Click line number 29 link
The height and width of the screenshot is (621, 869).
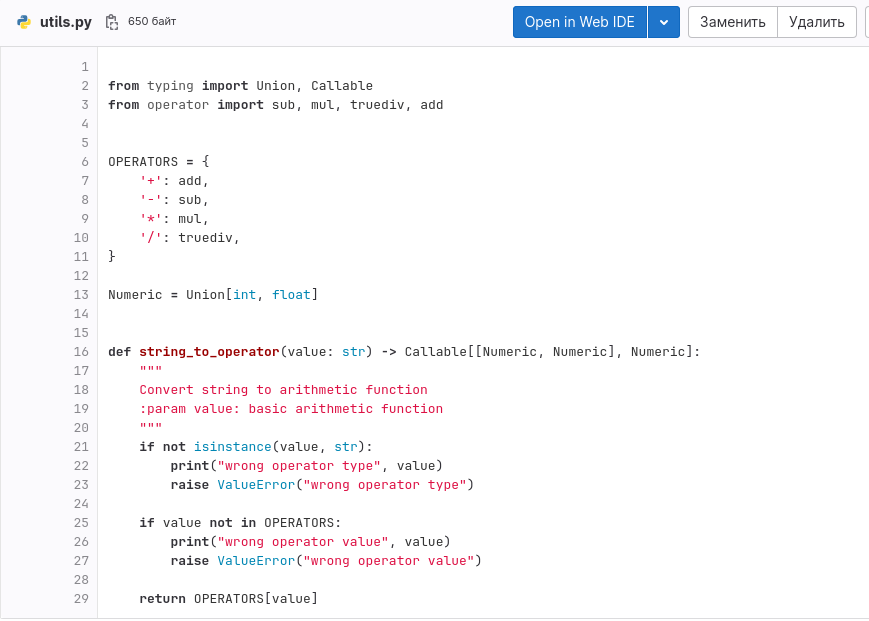[x=81, y=598]
